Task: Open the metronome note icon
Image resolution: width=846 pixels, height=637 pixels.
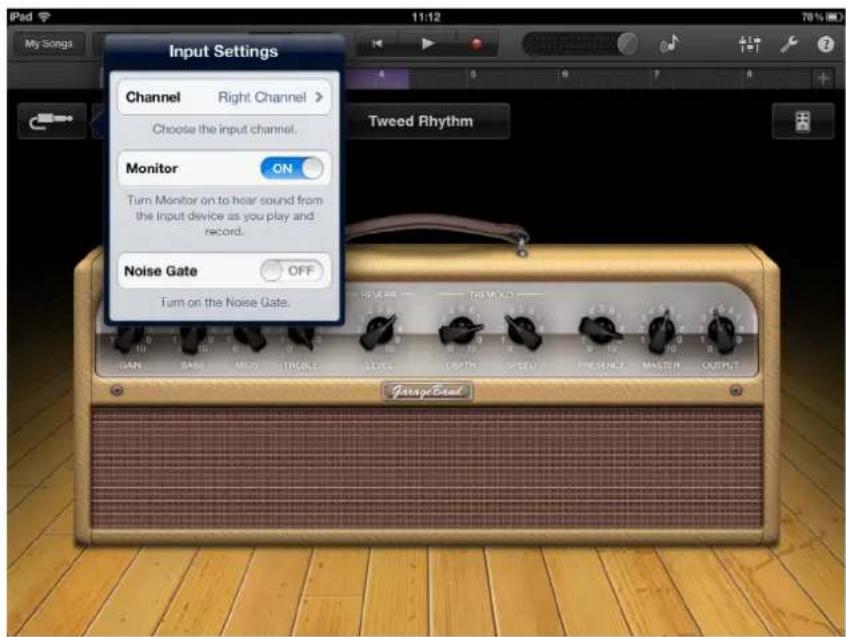Action: (x=670, y=44)
